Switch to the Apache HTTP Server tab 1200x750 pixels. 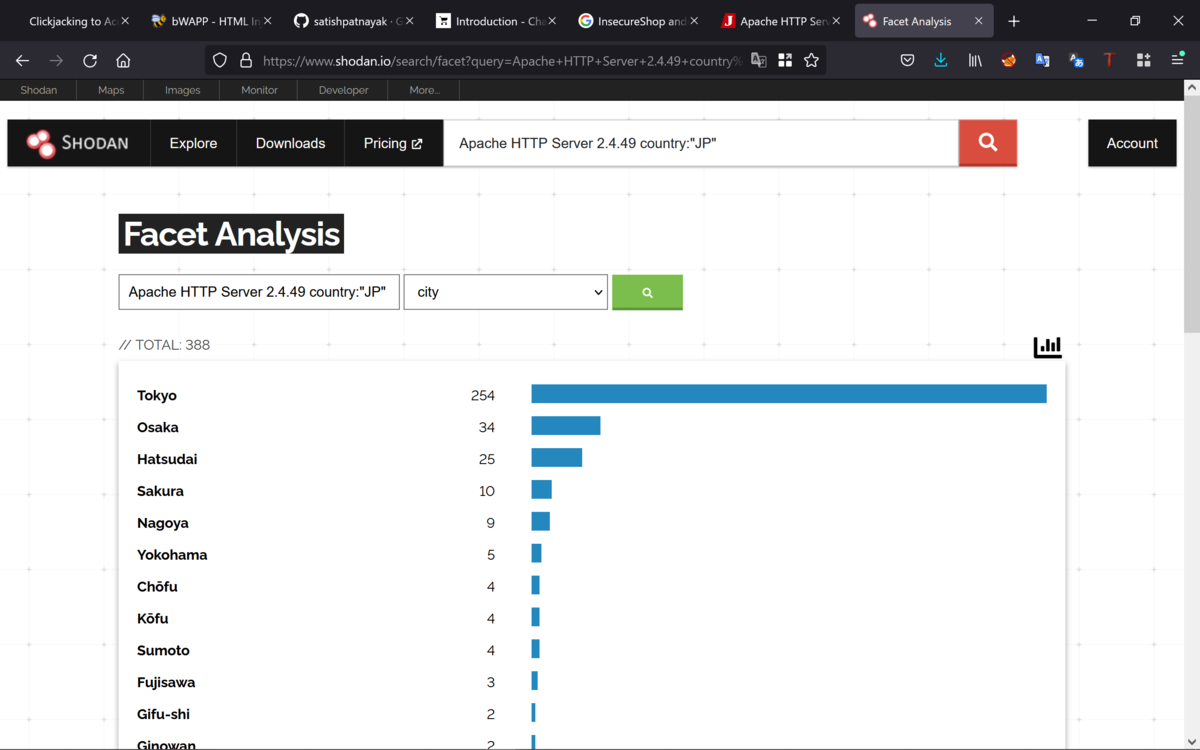pos(781,21)
